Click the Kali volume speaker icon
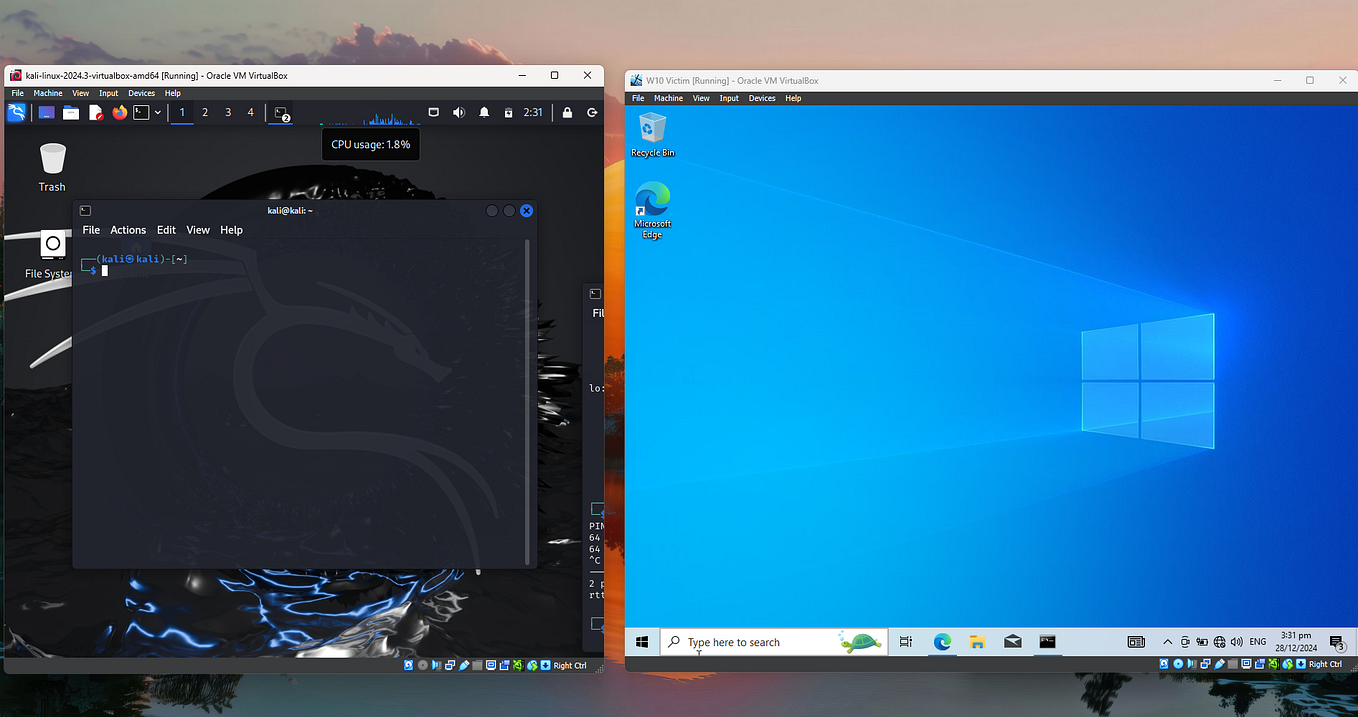Viewport: 1358px width, 717px height. (459, 113)
